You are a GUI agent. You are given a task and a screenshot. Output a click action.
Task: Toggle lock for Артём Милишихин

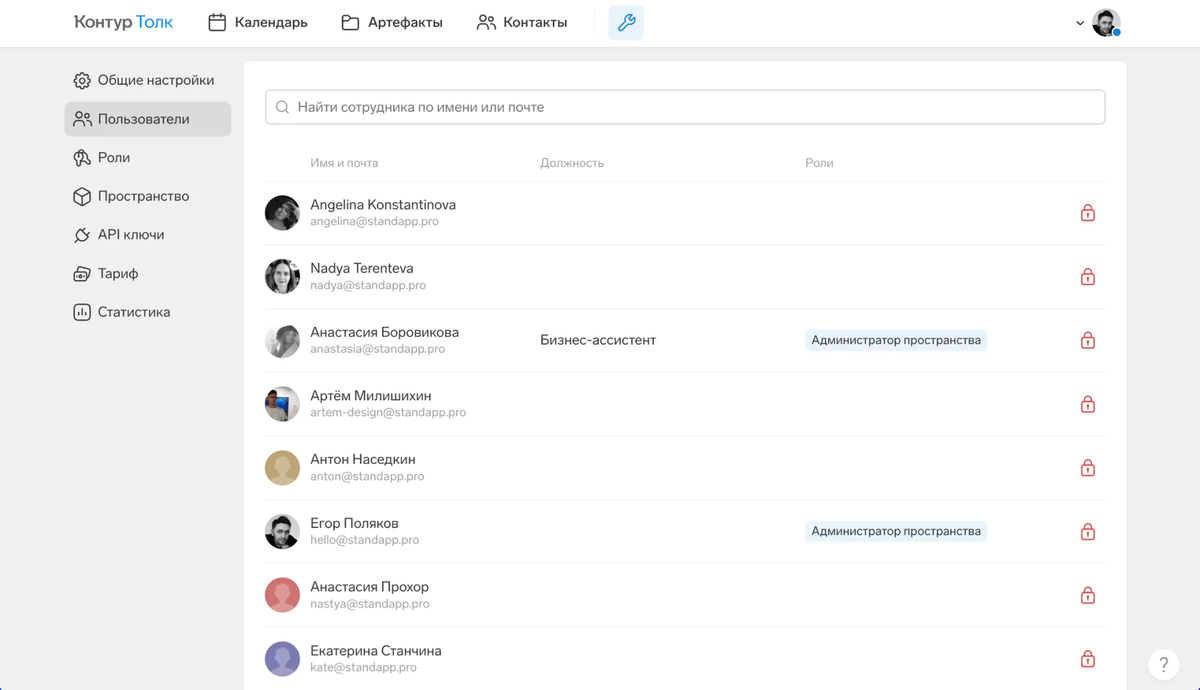coord(1088,404)
